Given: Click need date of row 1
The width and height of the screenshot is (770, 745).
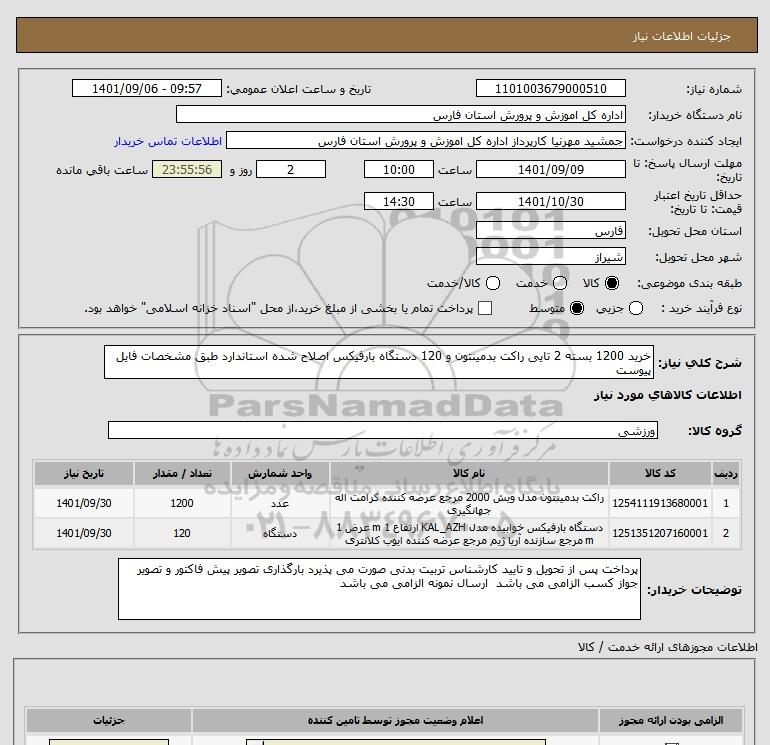Looking at the screenshot, I should 84,503.
